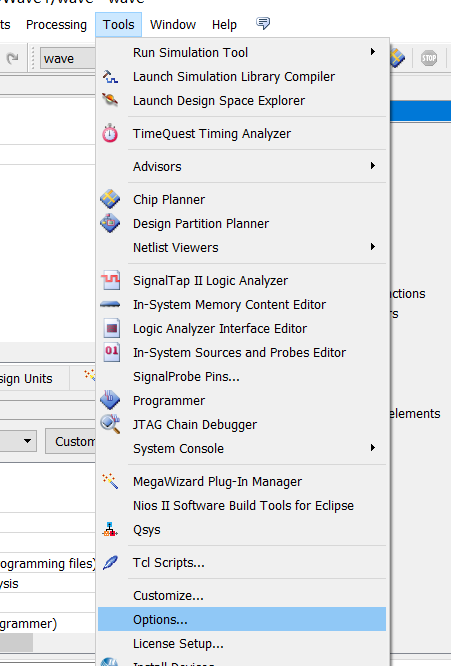
Task: Expand the Run Simulation Tool submenu arrow
Action: [x=372, y=52]
